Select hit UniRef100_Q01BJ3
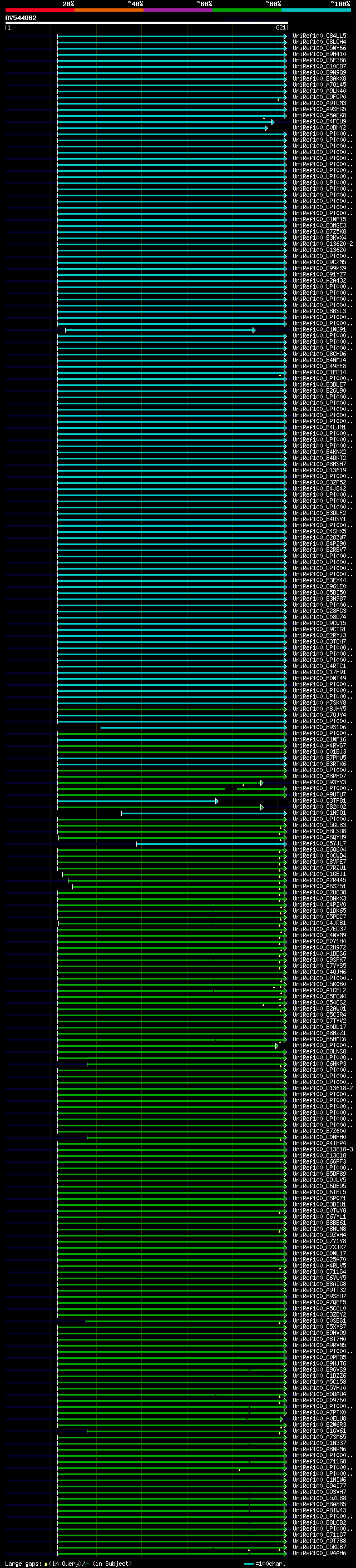Screen dimensions: 356x1568 coord(319,751)
